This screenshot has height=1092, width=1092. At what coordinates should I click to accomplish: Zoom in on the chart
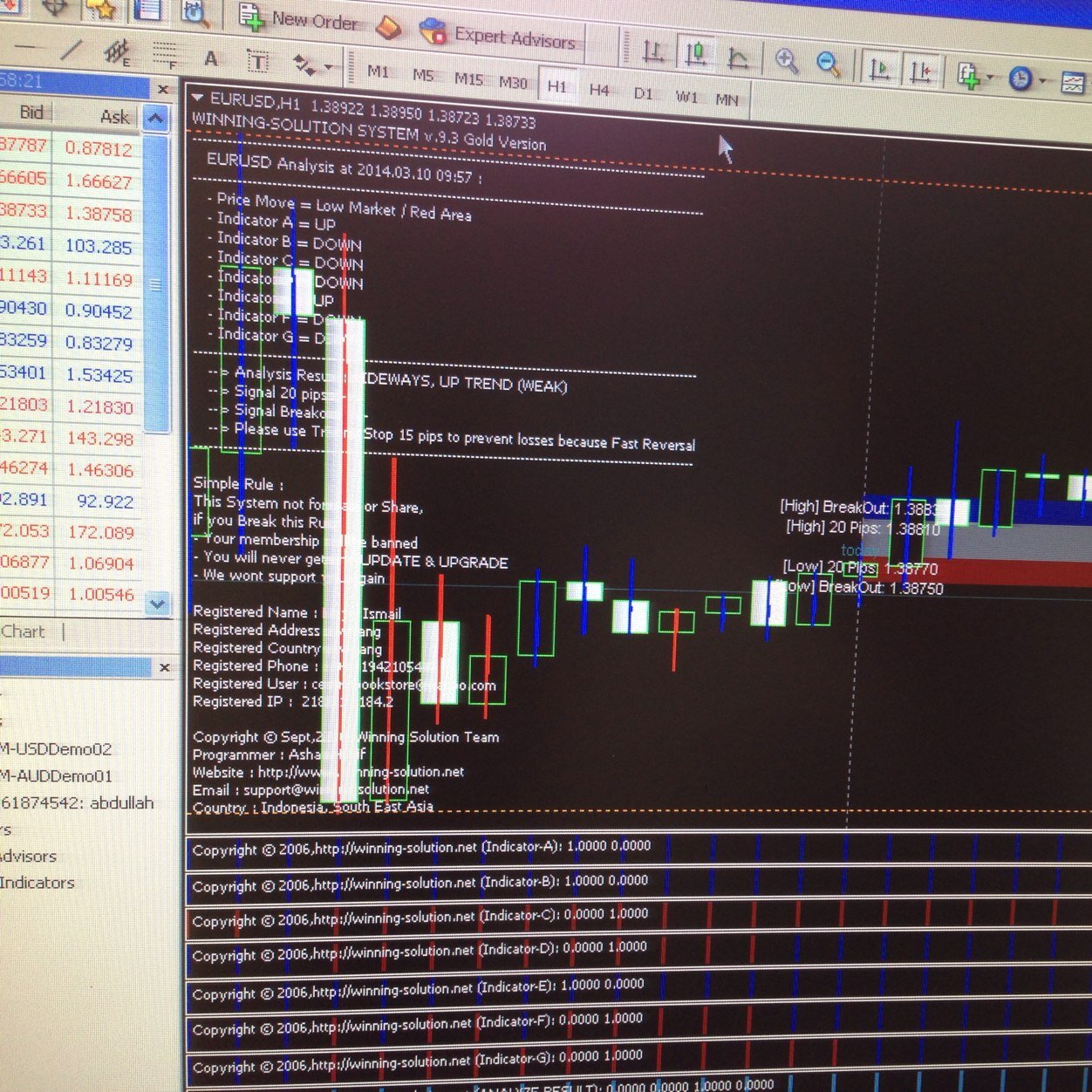[787, 61]
